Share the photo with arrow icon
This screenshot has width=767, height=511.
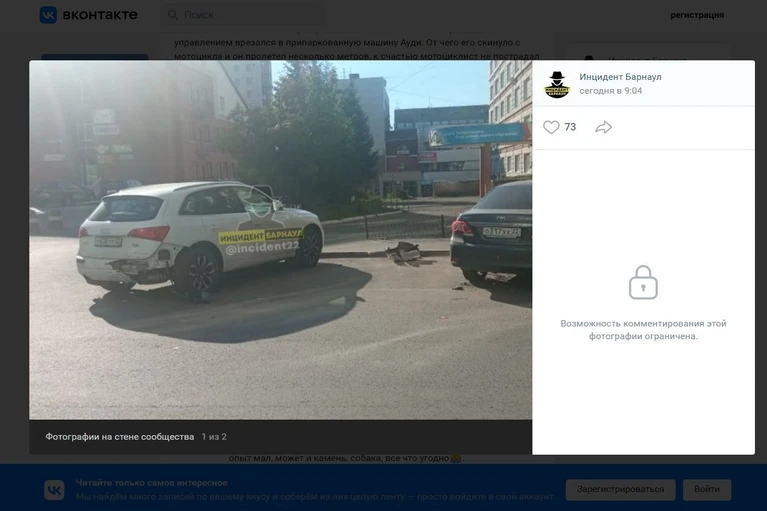604,127
